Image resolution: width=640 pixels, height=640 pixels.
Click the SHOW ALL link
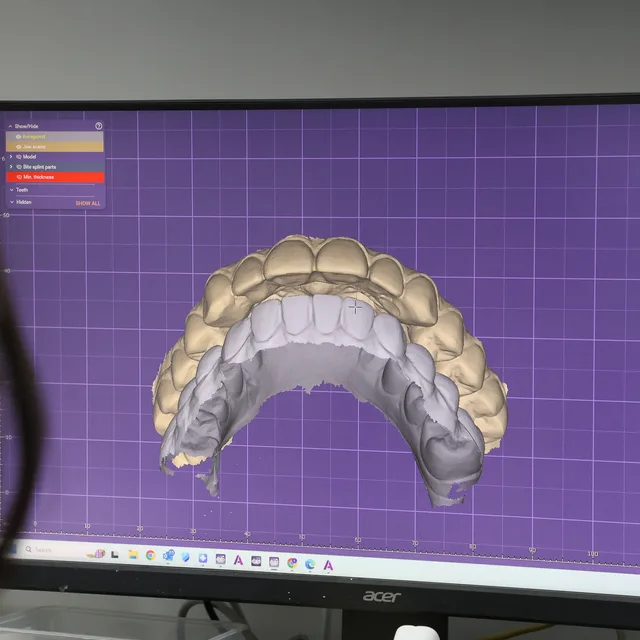(88, 203)
